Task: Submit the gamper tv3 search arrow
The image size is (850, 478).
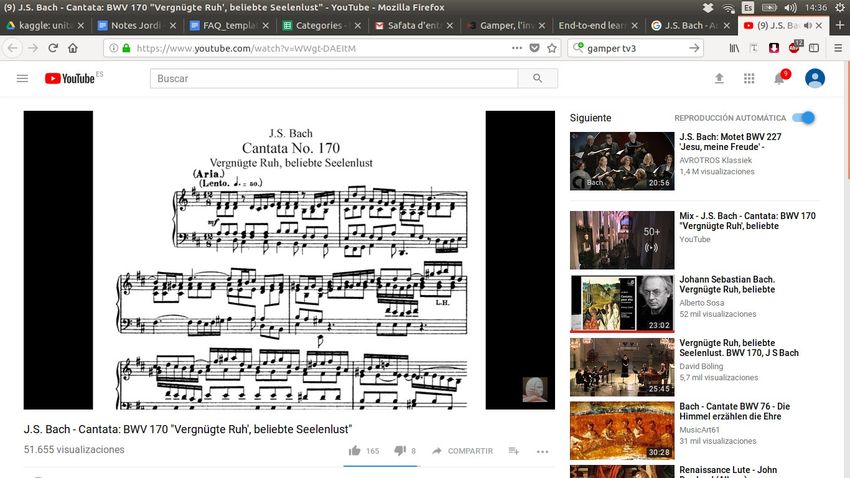Action: 694,48
